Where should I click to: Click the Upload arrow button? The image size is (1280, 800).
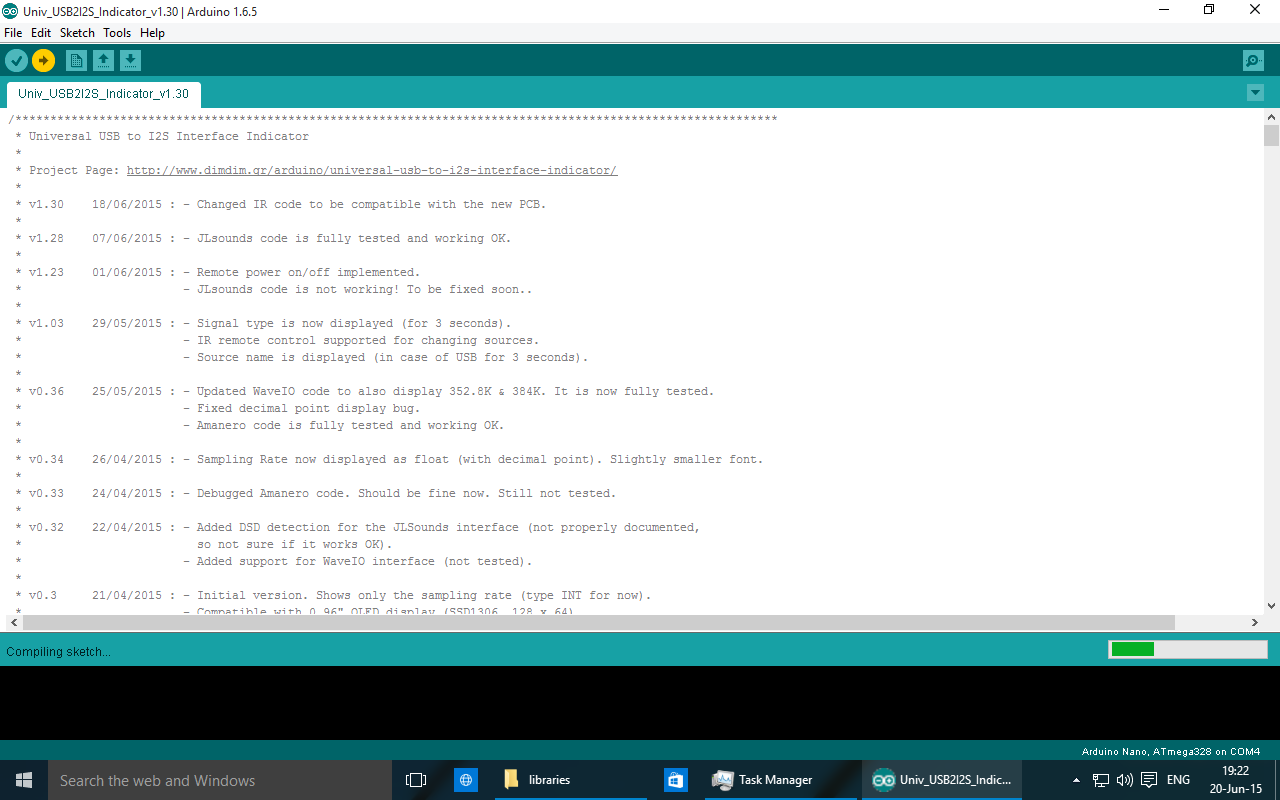(x=43, y=61)
